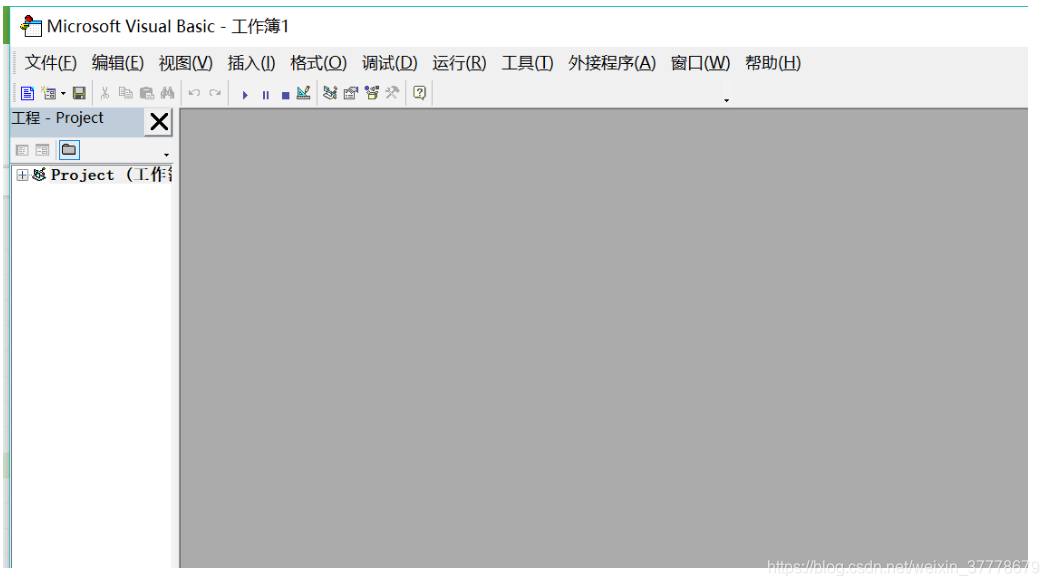This screenshot has height=586, width=1049.
Task: Open Object Browser toolbar icon
Action: (372, 93)
